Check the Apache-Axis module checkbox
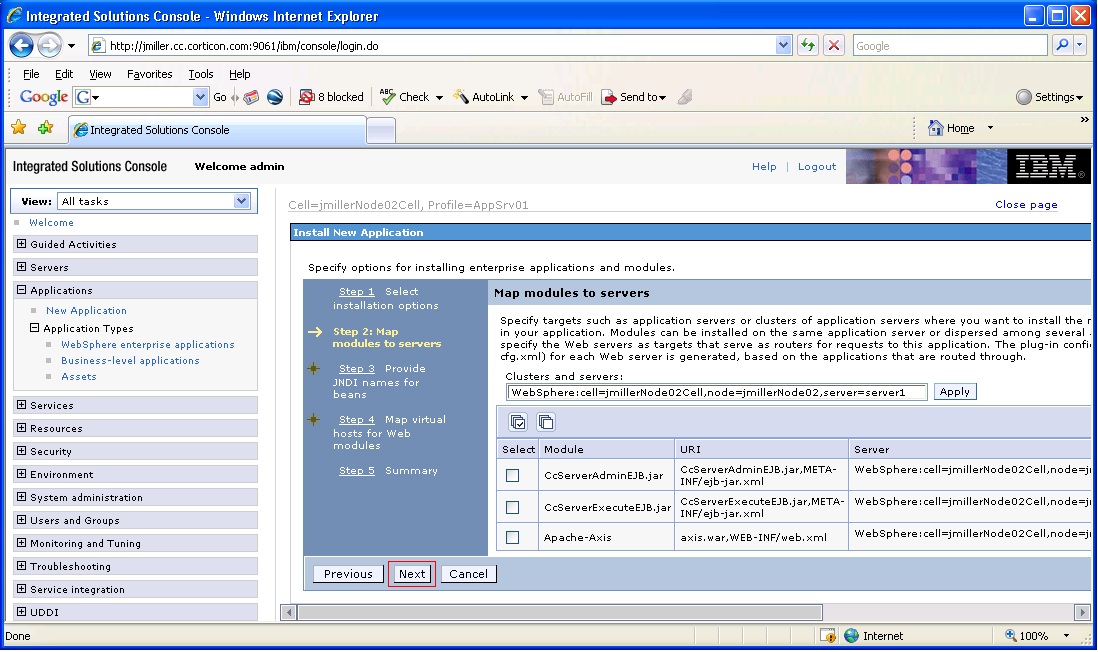Viewport: 1098px width, 652px height. tap(513, 537)
